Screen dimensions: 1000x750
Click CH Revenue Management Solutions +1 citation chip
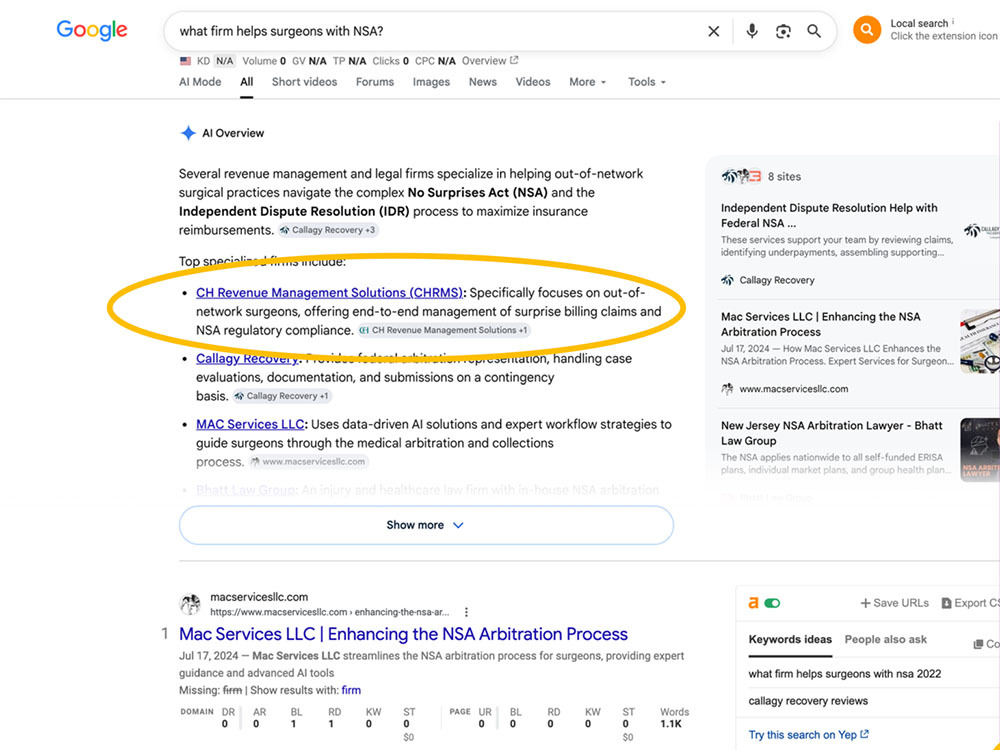click(443, 330)
